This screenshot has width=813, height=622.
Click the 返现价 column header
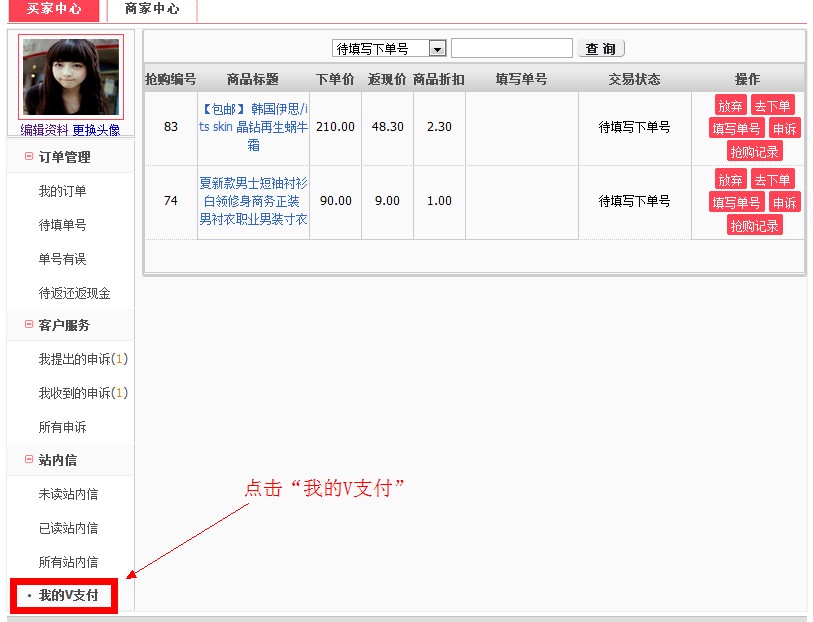[387, 79]
